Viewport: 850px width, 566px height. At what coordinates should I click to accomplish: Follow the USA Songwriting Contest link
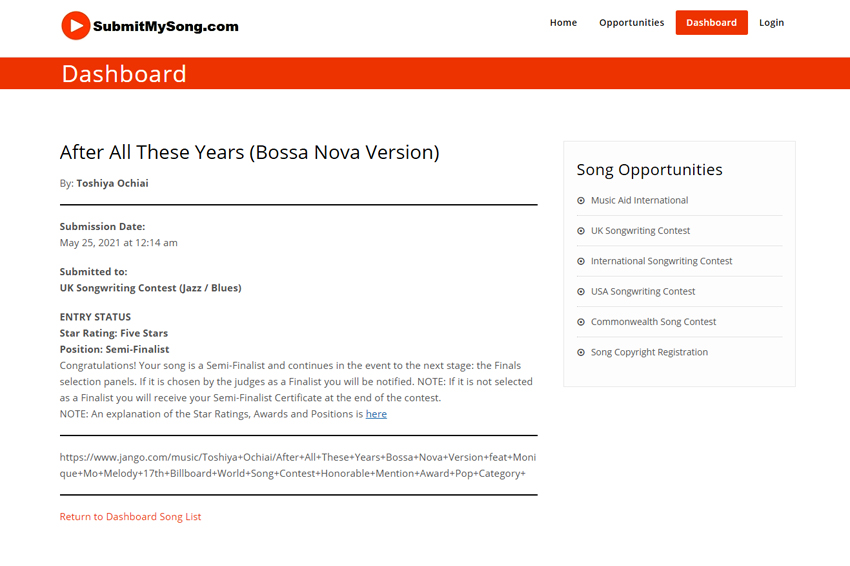pyautogui.click(x=643, y=292)
